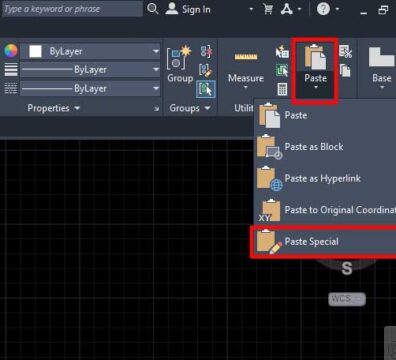Open the Quick Calculator icon

(x=282, y=89)
